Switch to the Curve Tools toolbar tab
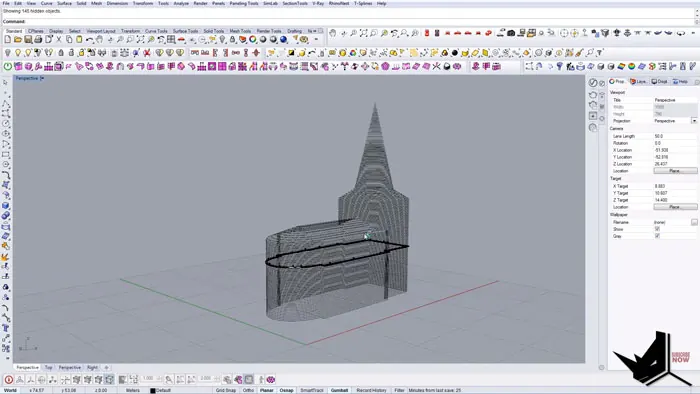700x394 pixels. [156, 31]
